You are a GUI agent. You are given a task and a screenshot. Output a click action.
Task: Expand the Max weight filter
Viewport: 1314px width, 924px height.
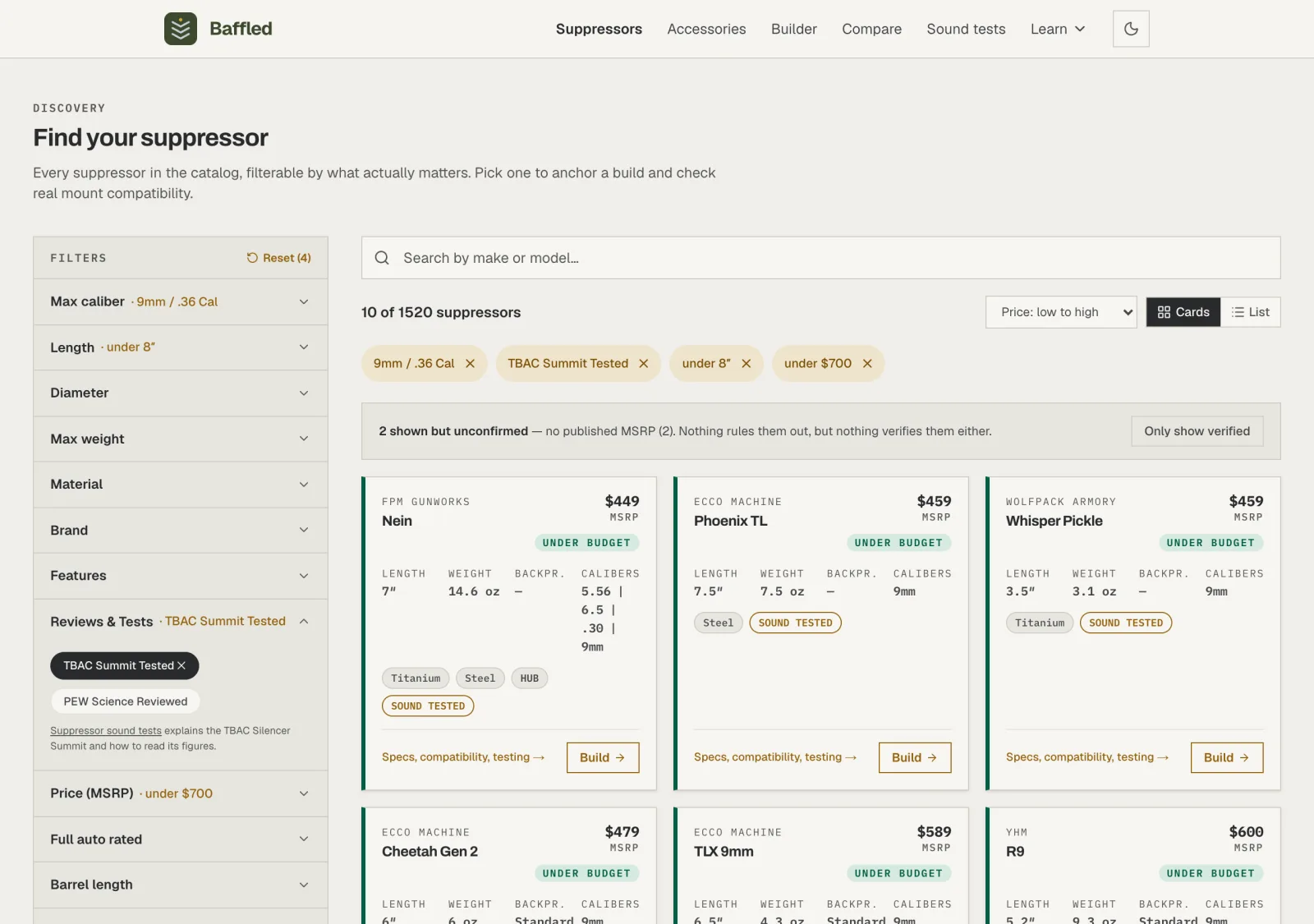click(181, 439)
